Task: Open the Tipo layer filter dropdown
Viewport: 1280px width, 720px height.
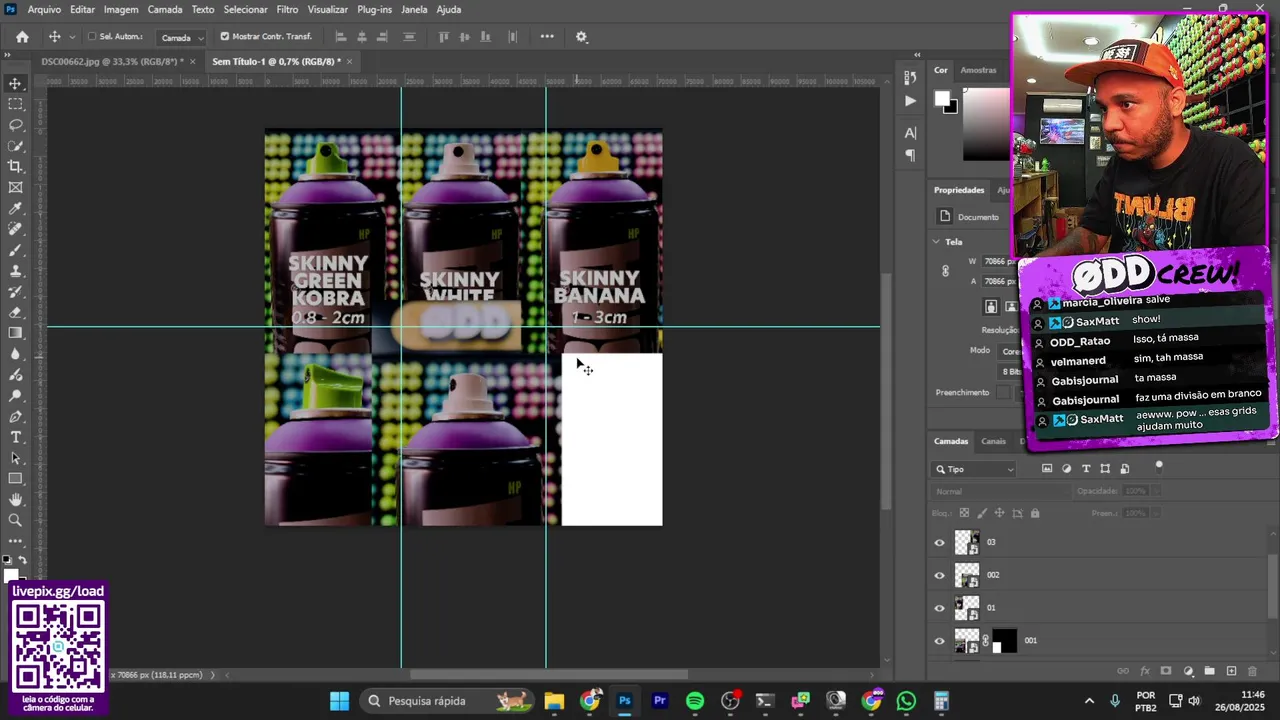Action: point(975,469)
